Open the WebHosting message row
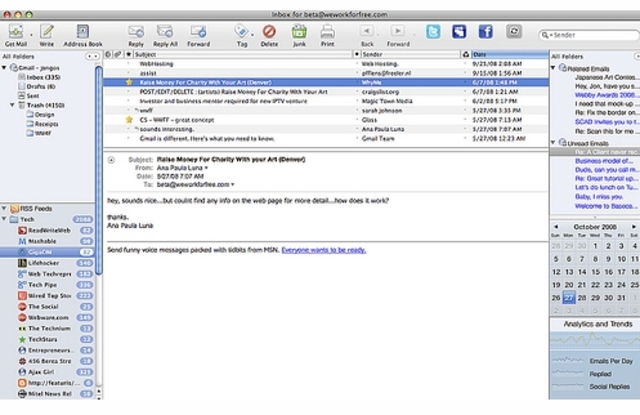Image resolution: width=640 pixels, height=415 pixels. pyautogui.click(x=326, y=64)
